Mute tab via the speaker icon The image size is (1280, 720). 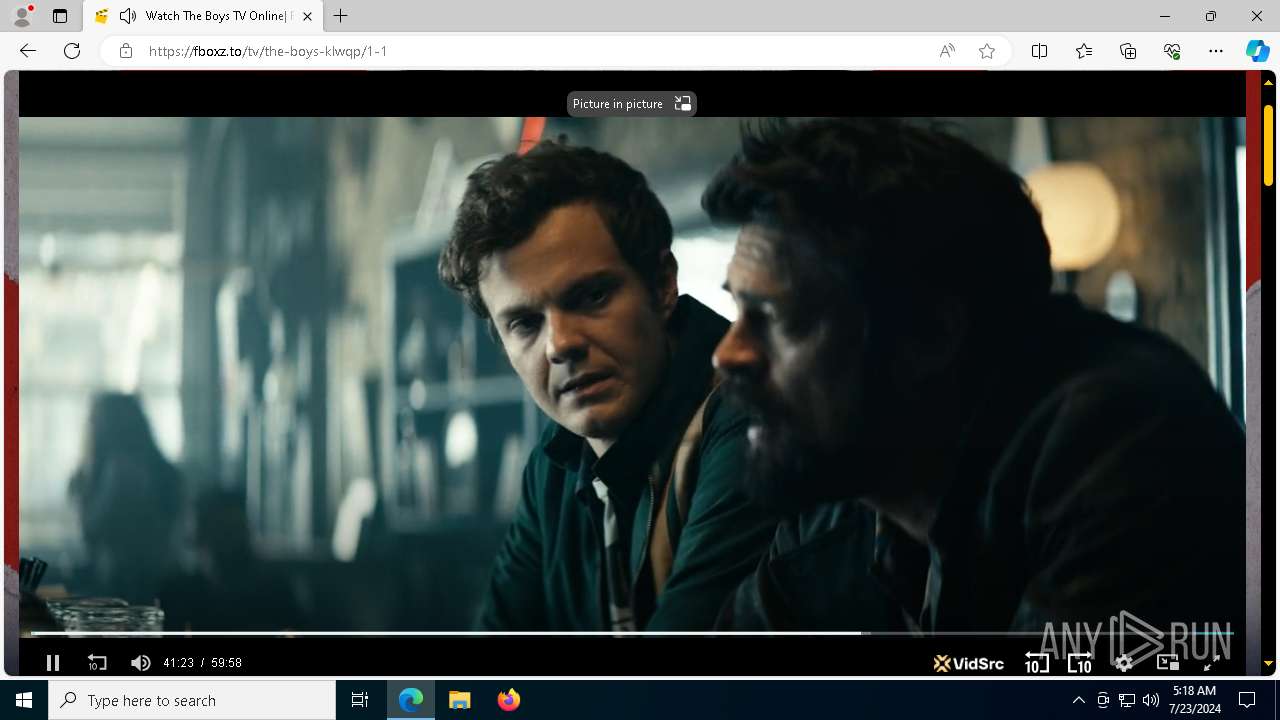click(128, 16)
